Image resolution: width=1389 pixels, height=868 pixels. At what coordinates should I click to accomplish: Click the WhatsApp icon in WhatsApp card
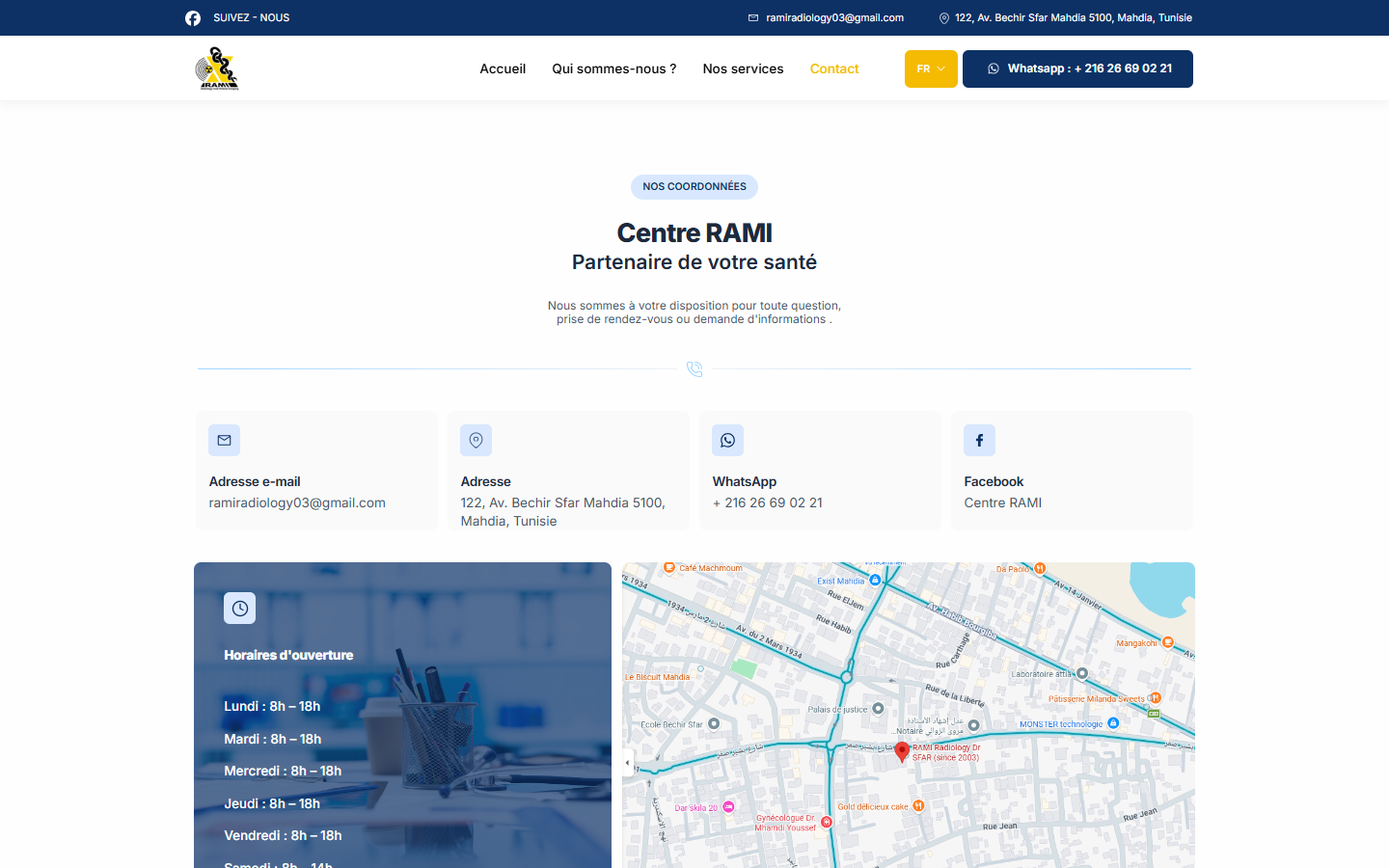coord(727,440)
